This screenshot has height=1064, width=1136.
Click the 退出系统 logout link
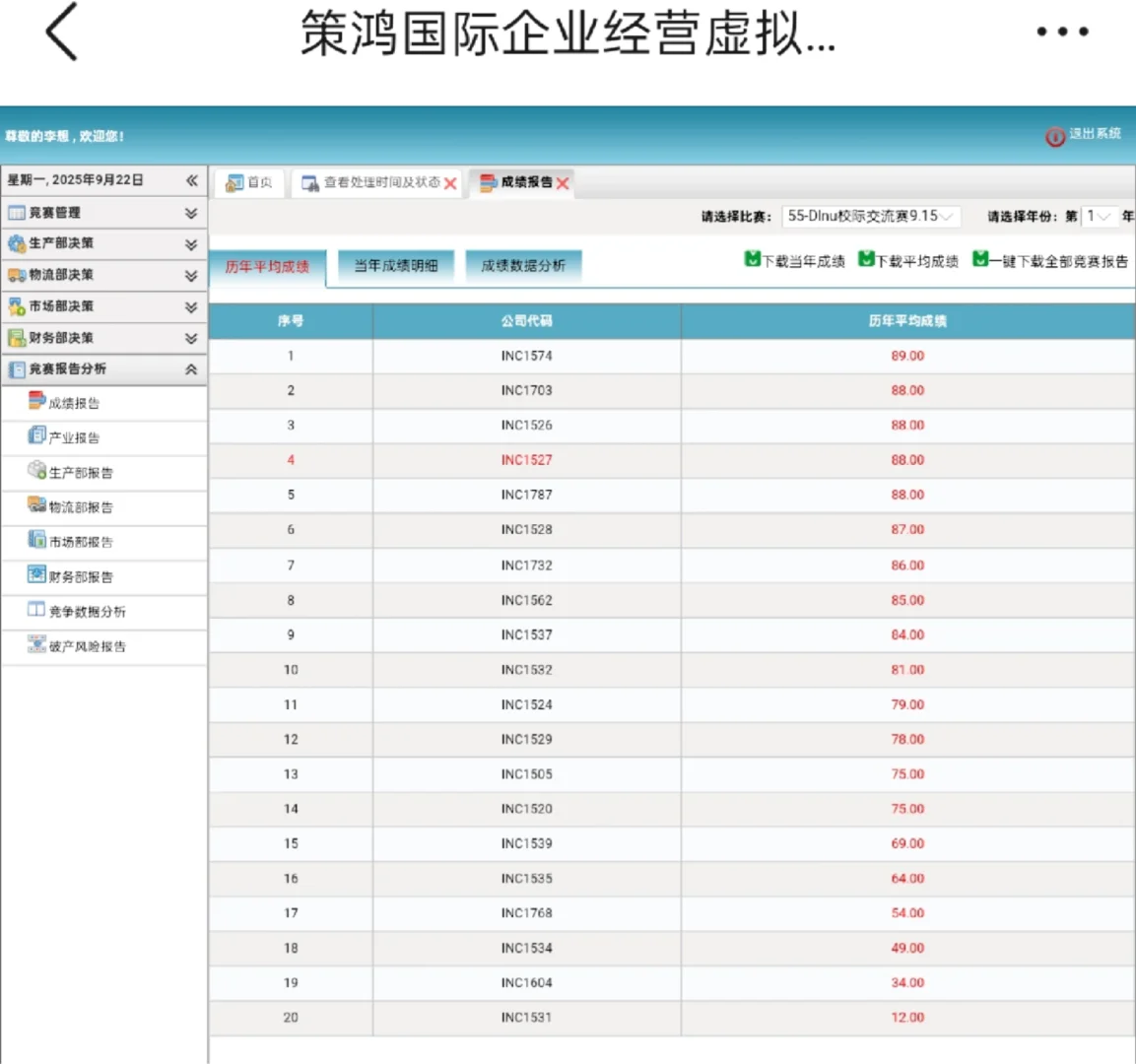click(x=1095, y=134)
